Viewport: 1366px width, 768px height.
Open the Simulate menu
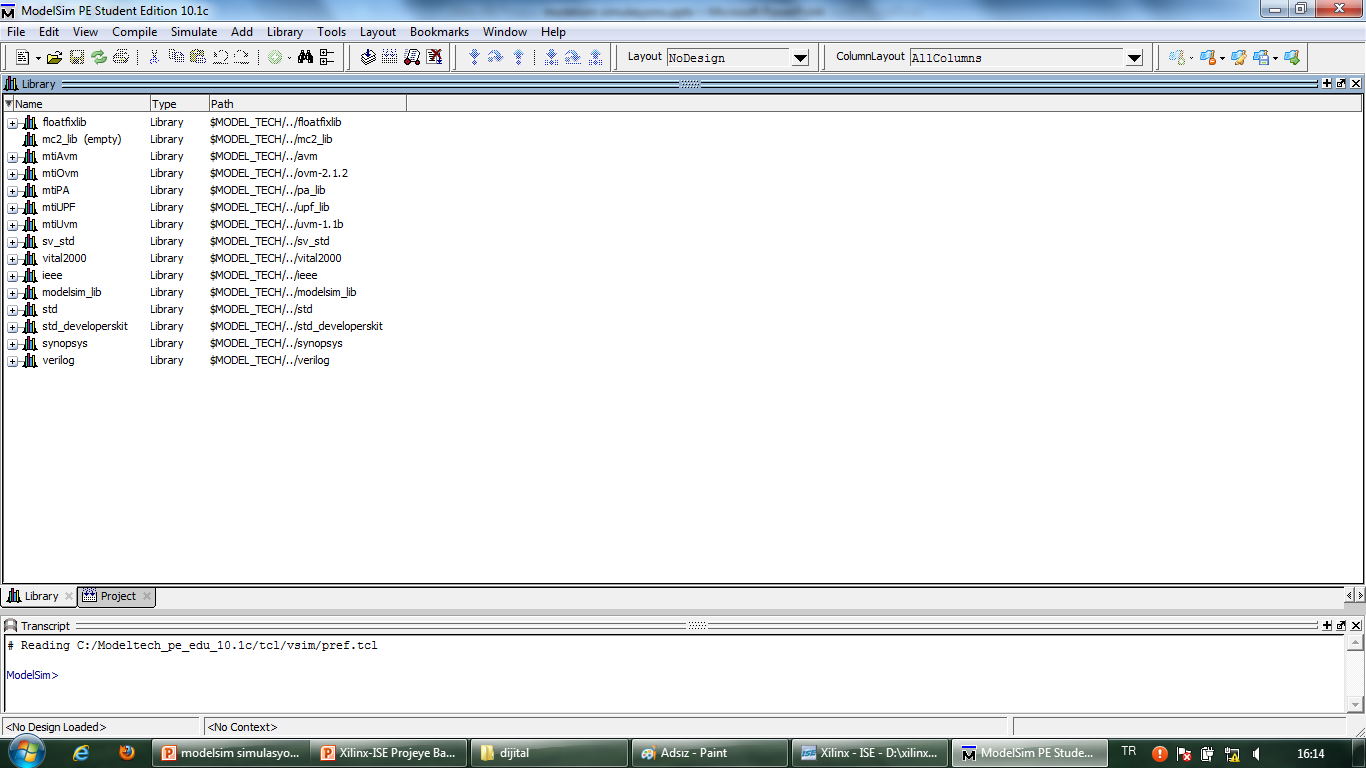click(x=193, y=32)
